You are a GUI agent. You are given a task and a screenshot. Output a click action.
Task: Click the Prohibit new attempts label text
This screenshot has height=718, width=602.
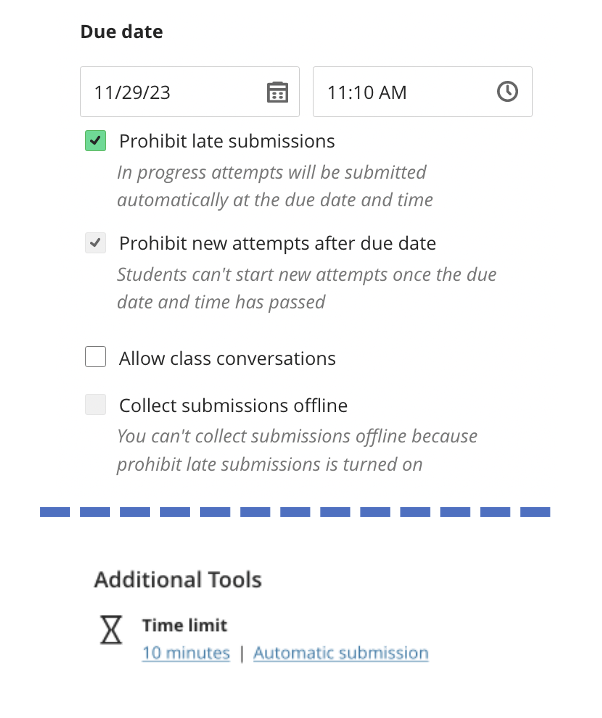[277, 243]
